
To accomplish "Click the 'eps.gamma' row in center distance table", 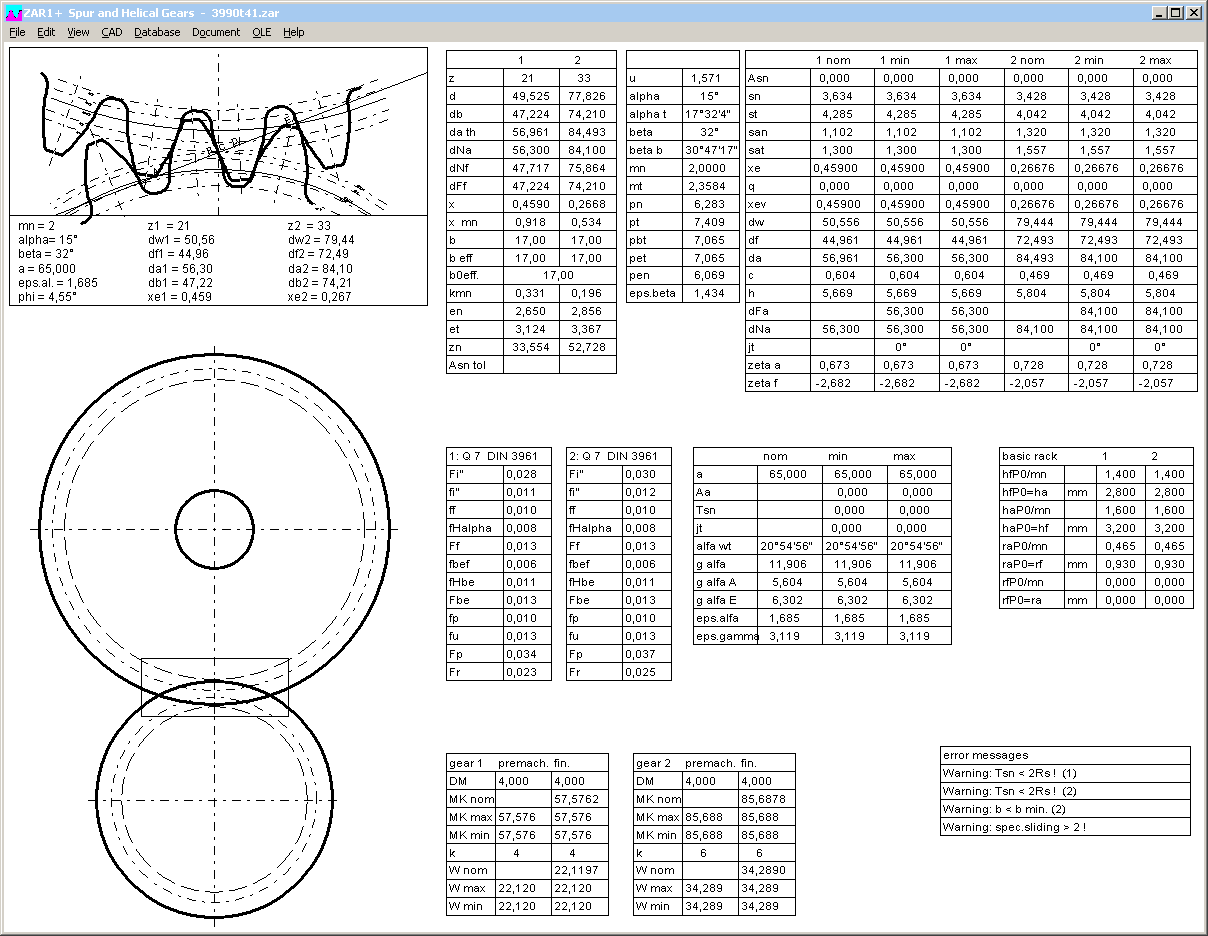I will (x=725, y=636).
